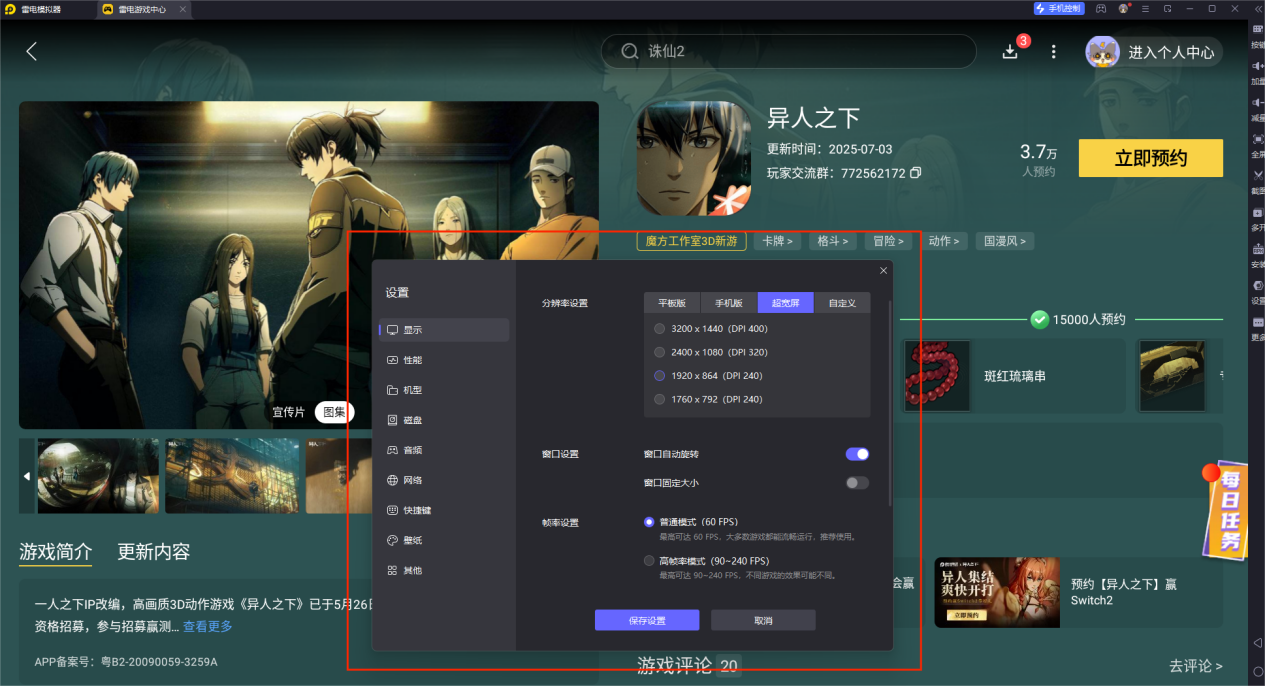Viewport: 1265px width, 686px height.
Task: Click the search magnifier icon
Action: (x=629, y=51)
